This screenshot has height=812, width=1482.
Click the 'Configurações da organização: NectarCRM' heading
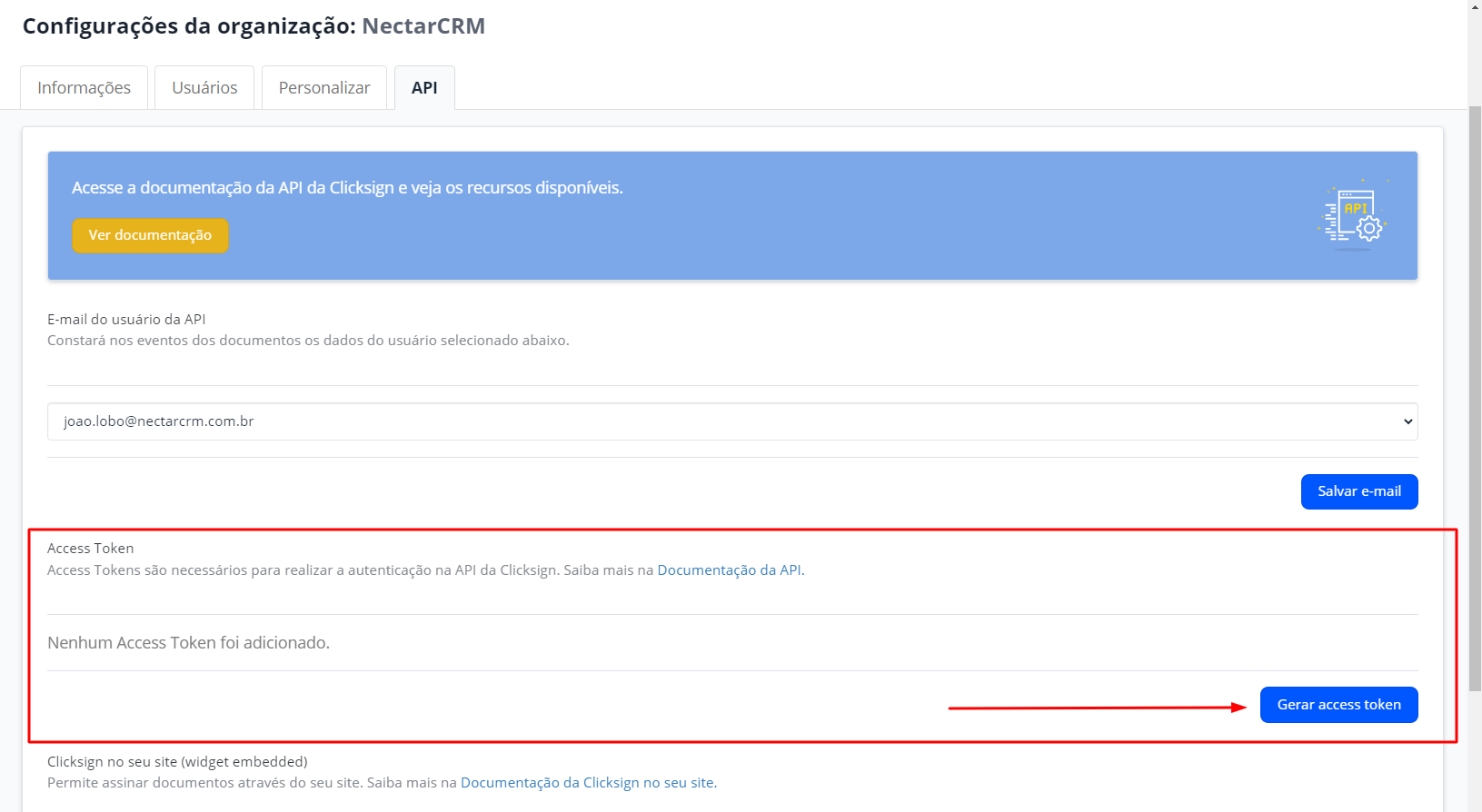[x=254, y=26]
